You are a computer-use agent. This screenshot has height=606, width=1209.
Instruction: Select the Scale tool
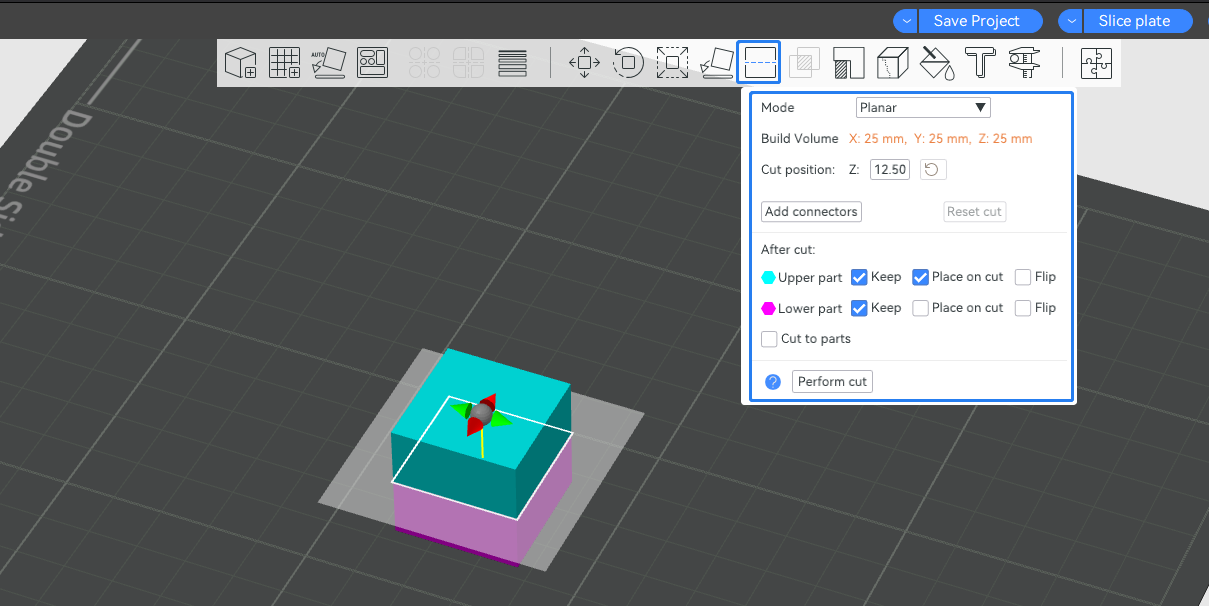tap(672, 63)
